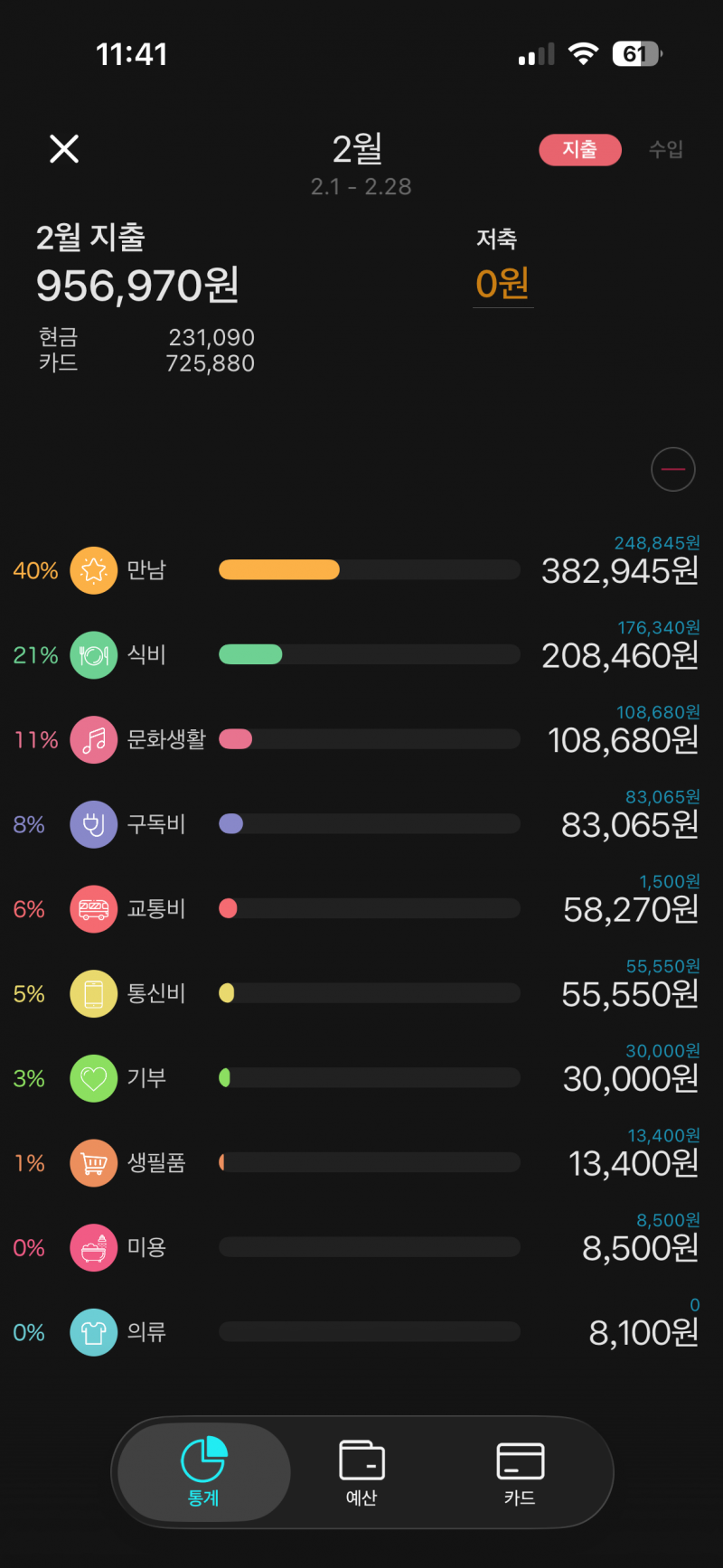723x1568 pixels.
Task: Tap the shopping cart 생필품 icon
Action: [x=94, y=1163]
